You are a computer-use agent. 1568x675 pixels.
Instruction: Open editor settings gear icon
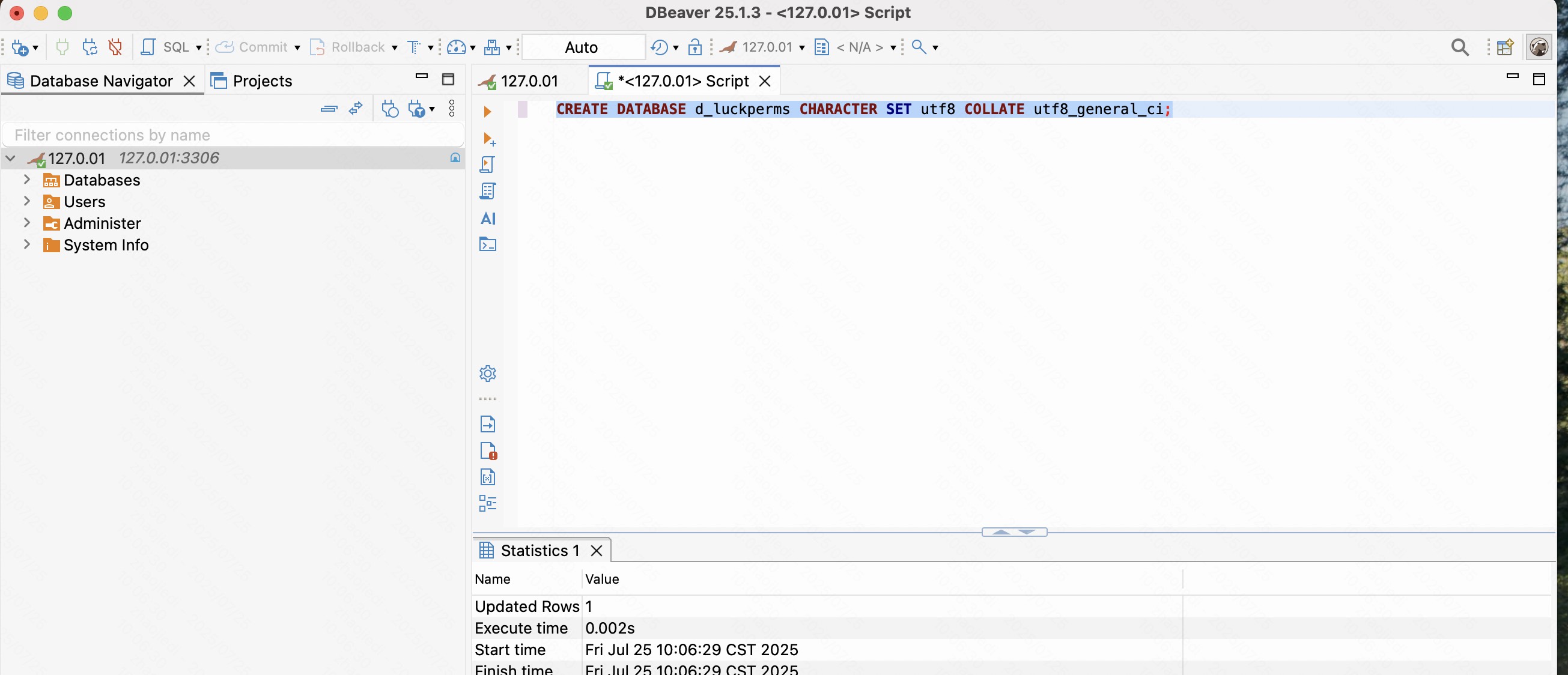[x=488, y=373]
